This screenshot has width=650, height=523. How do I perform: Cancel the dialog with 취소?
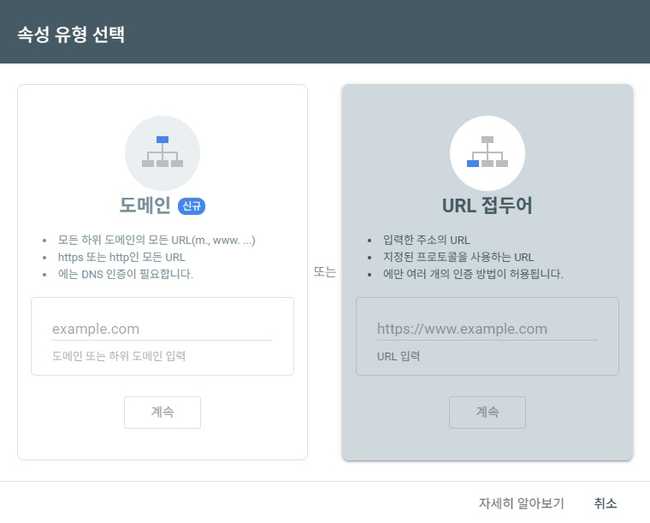point(605,503)
